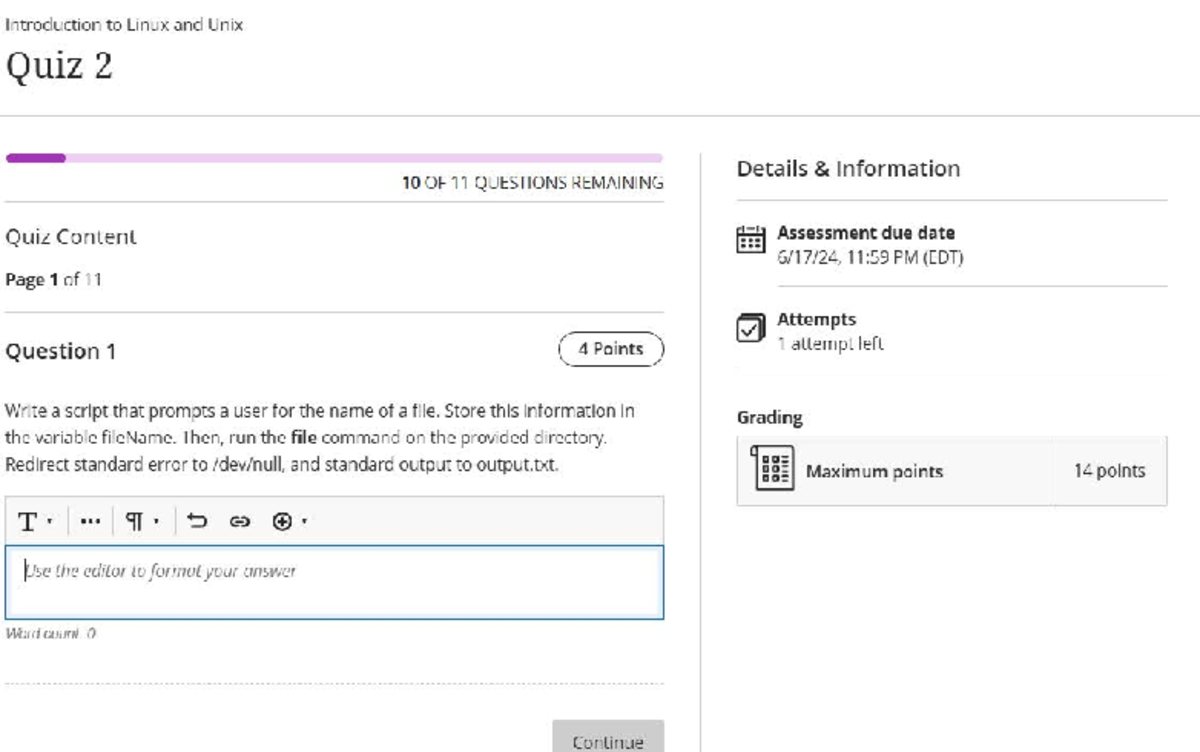Screen dimensions: 1200x752
Task: Open the insert content plus icon
Action: pyautogui.click(x=282, y=521)
